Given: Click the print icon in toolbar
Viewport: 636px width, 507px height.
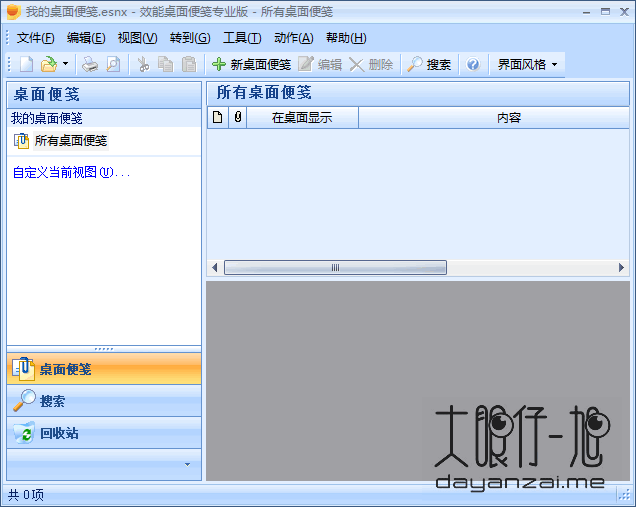Looking at the screenshot, I should [90, 64].
